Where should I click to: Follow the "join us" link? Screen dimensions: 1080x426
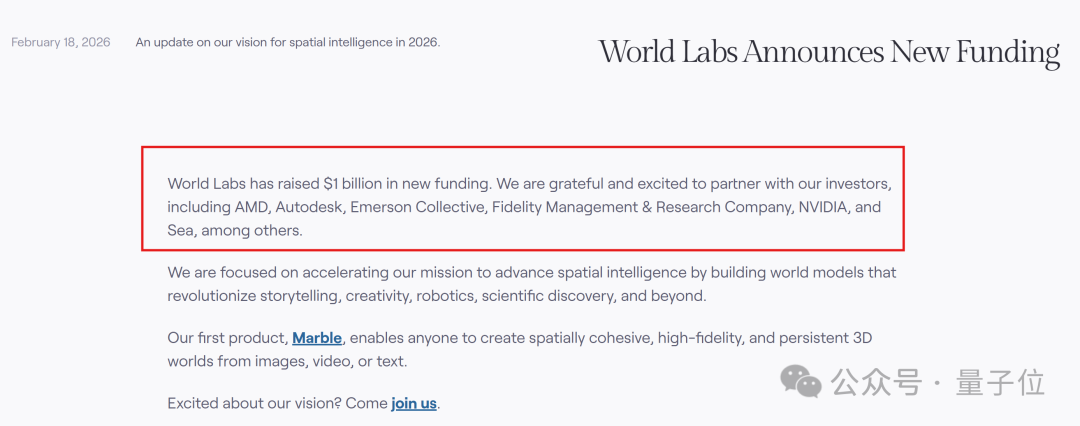tap(414, 403)
